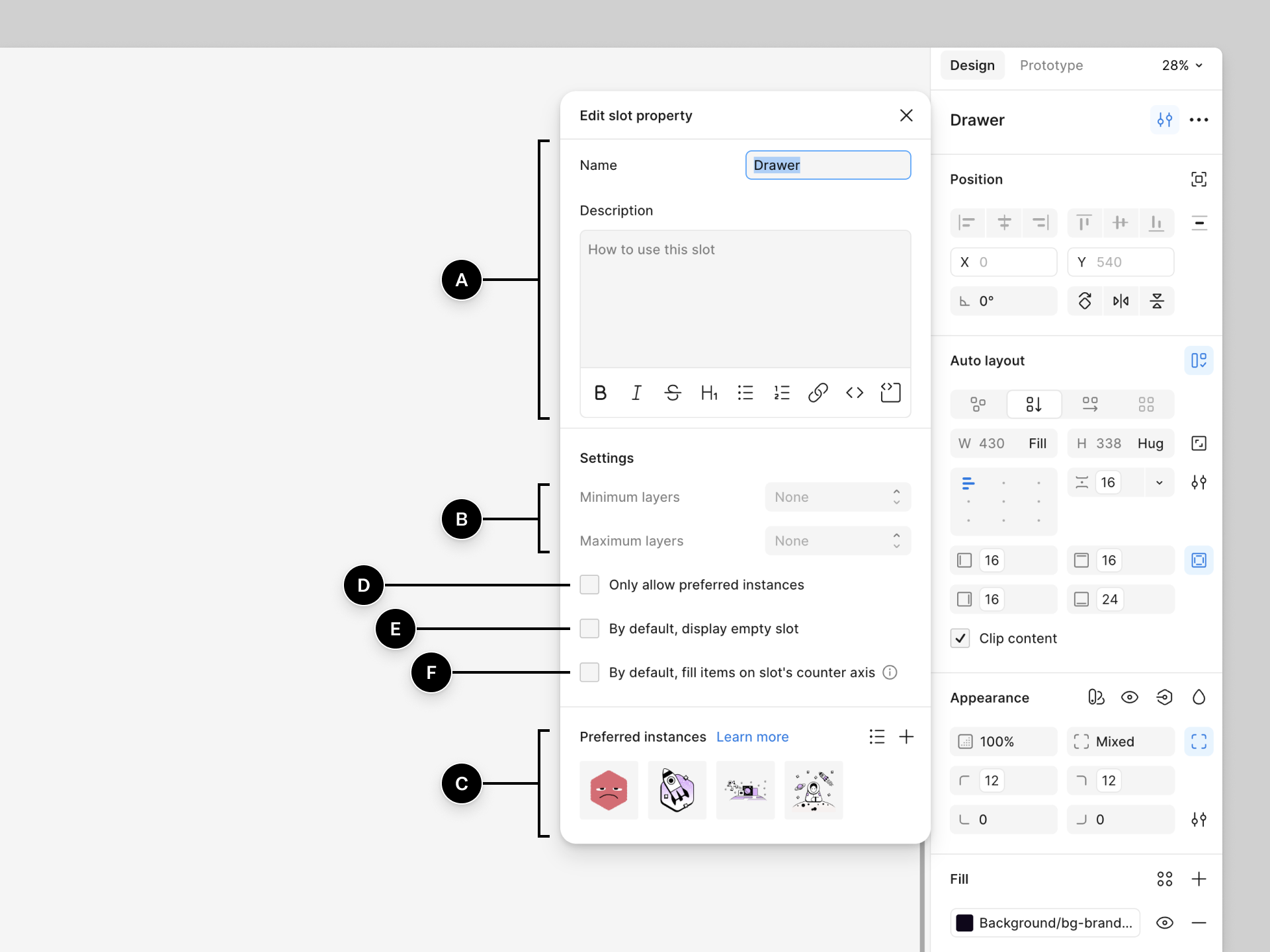Flip horizontal in Position section
The width and height of the screenshot is (1270, 952).
[x=1121, y=301]
